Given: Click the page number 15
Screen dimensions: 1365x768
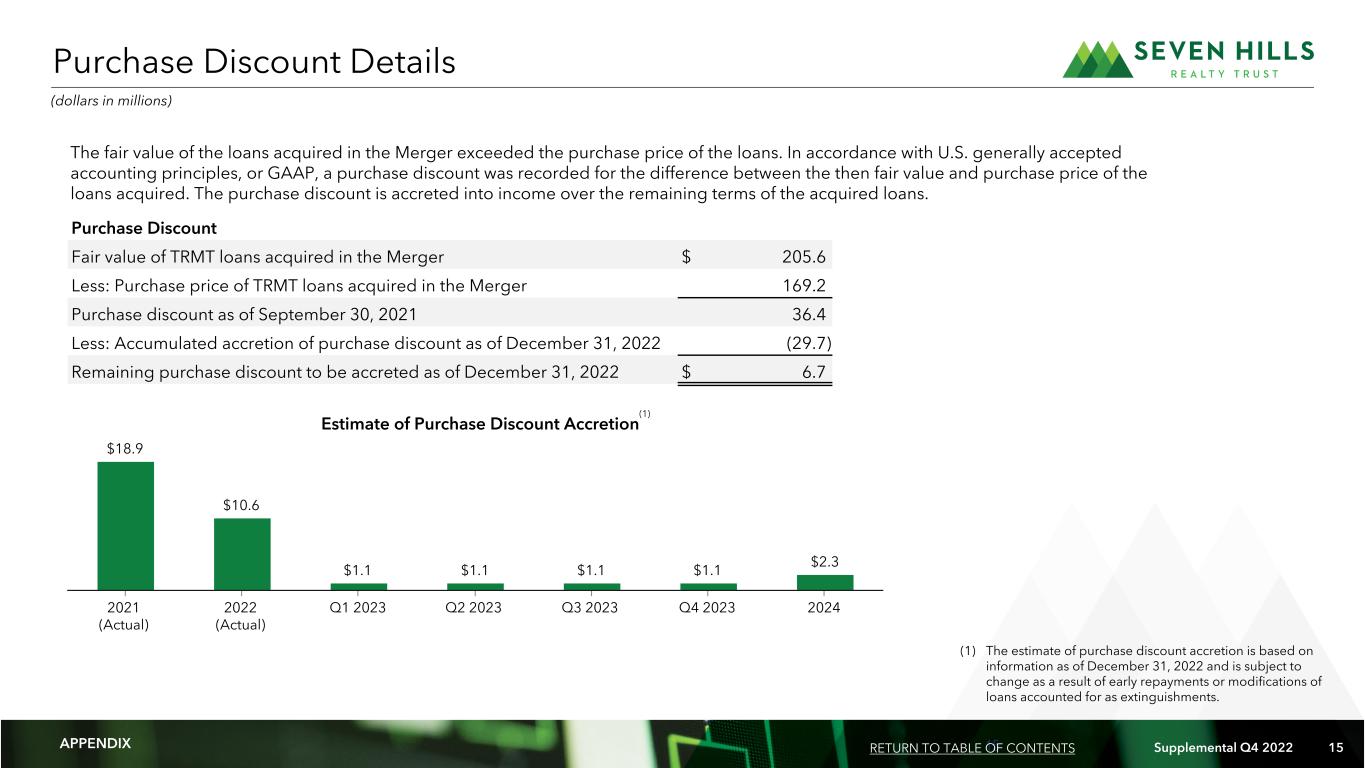Looking at the screenshot, I should [1336, 748].
